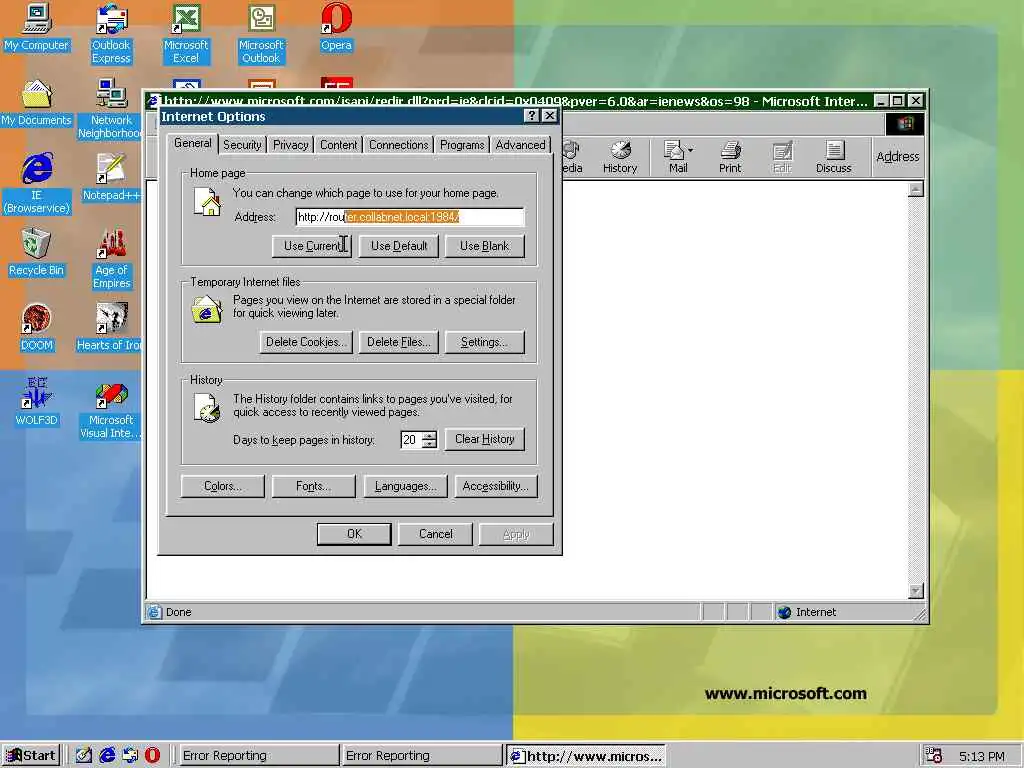Switch to the Security tab

pos(242,145)
